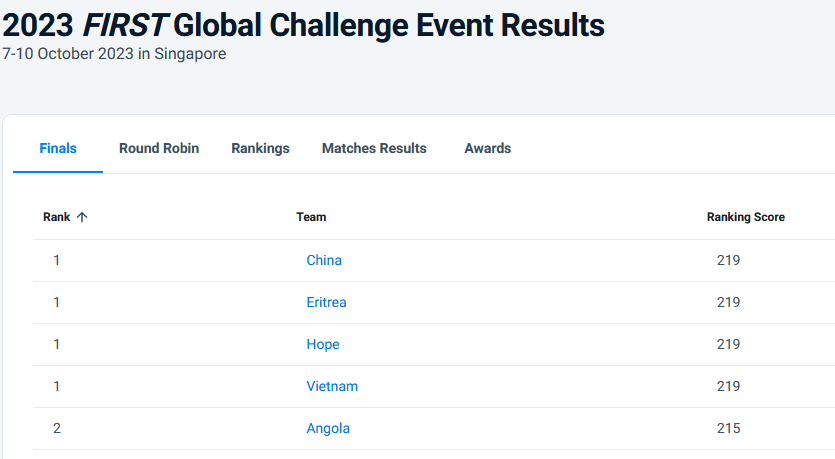
Task: Sort by the Ranking Score column header
Action: 746,217
